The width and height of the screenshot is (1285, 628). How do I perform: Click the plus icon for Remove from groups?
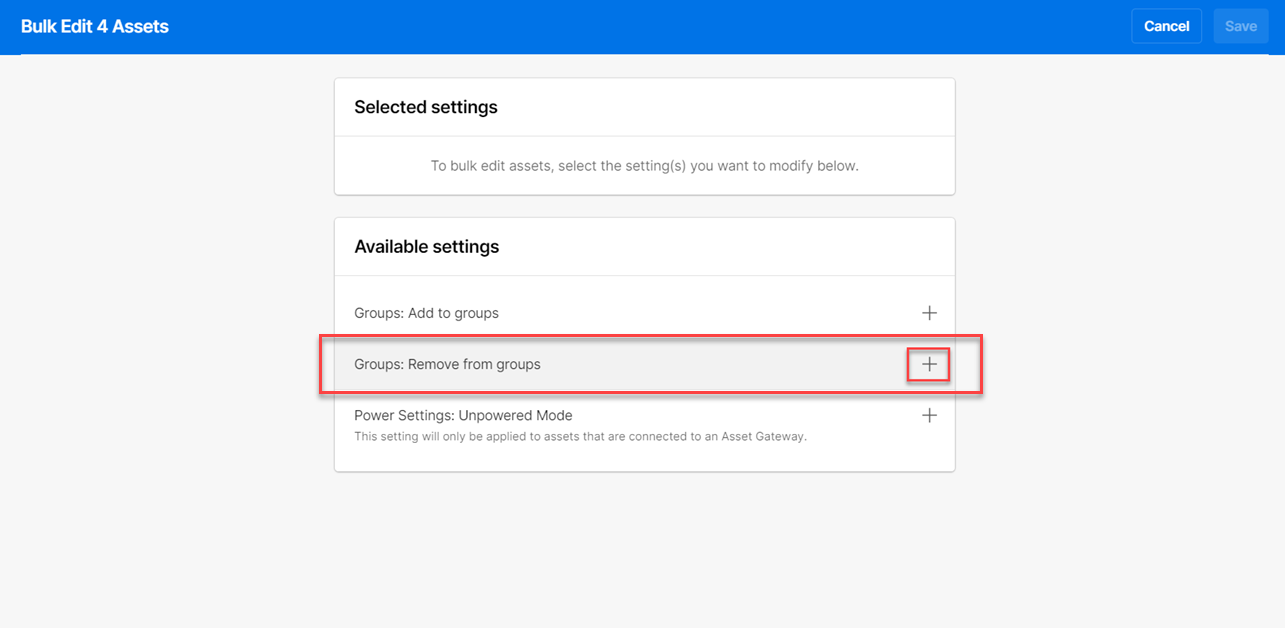click(x=929, y=365)
